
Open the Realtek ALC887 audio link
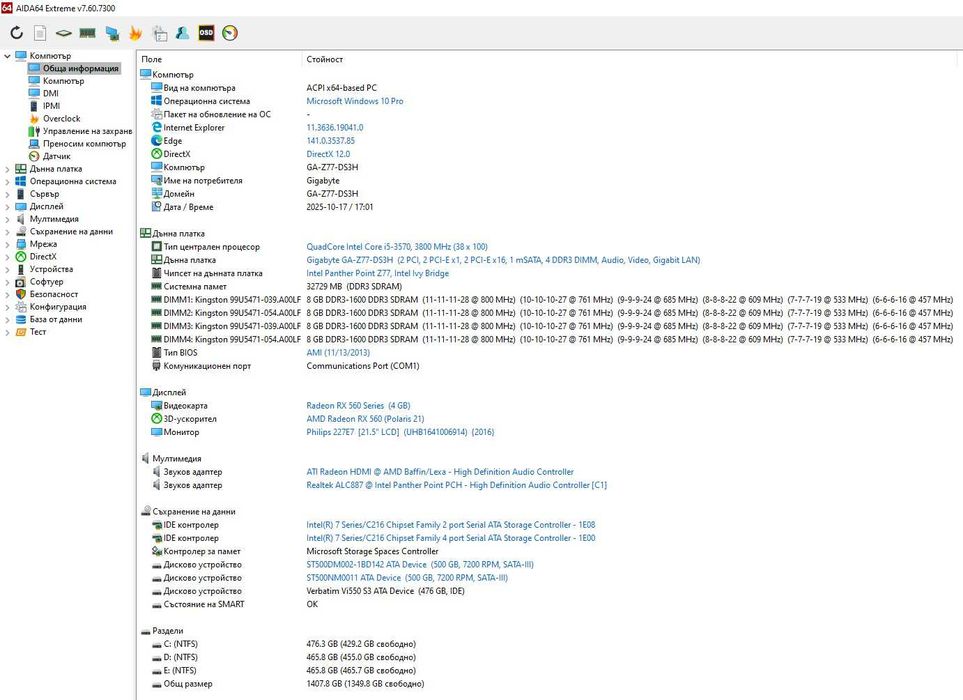click(456, 485)
